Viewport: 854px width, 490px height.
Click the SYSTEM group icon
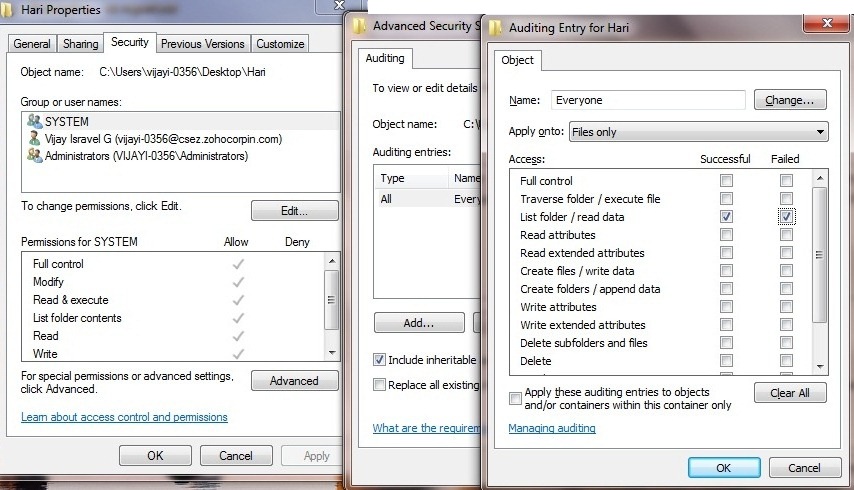pyautogui.click(x=34, y=121)
